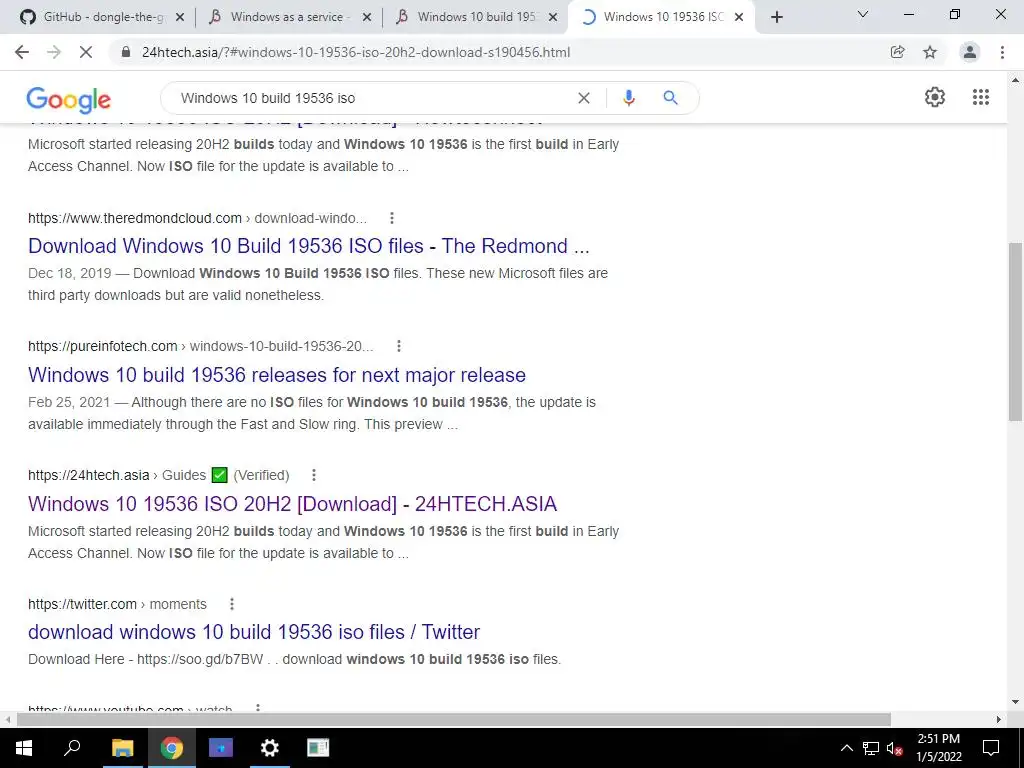Click the Google logo
The image size is (1024, 768).
pos(69,99)
